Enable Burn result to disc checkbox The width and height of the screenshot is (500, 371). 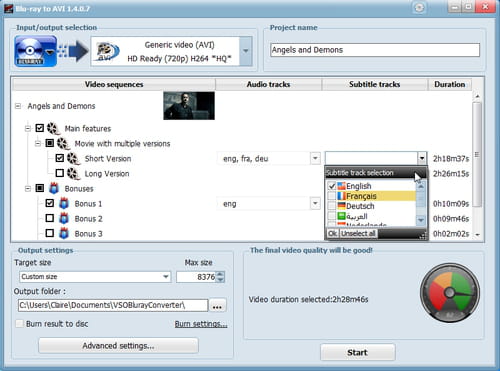19,323
